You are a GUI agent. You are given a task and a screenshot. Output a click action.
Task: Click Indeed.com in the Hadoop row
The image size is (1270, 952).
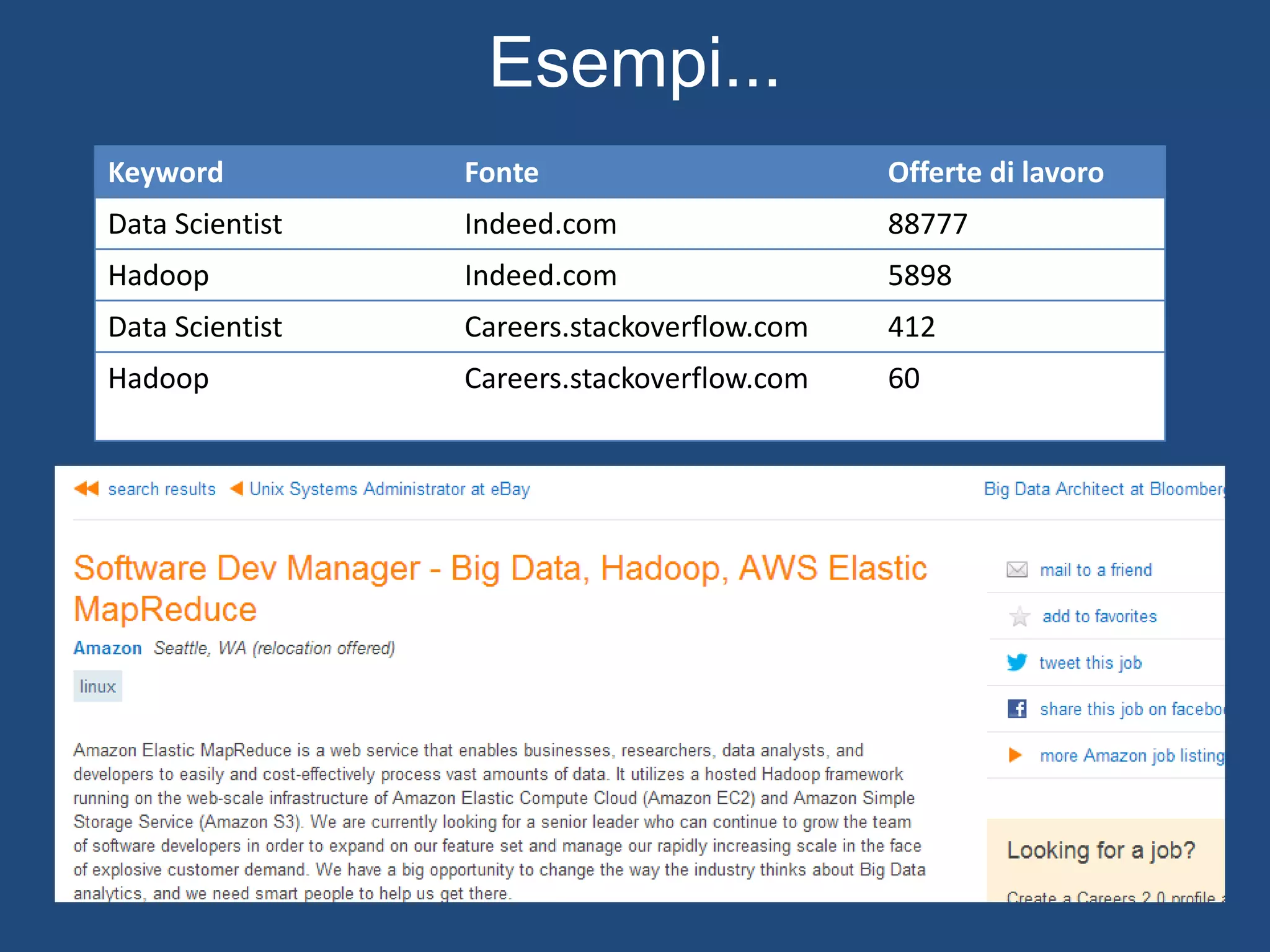[540, 275]
